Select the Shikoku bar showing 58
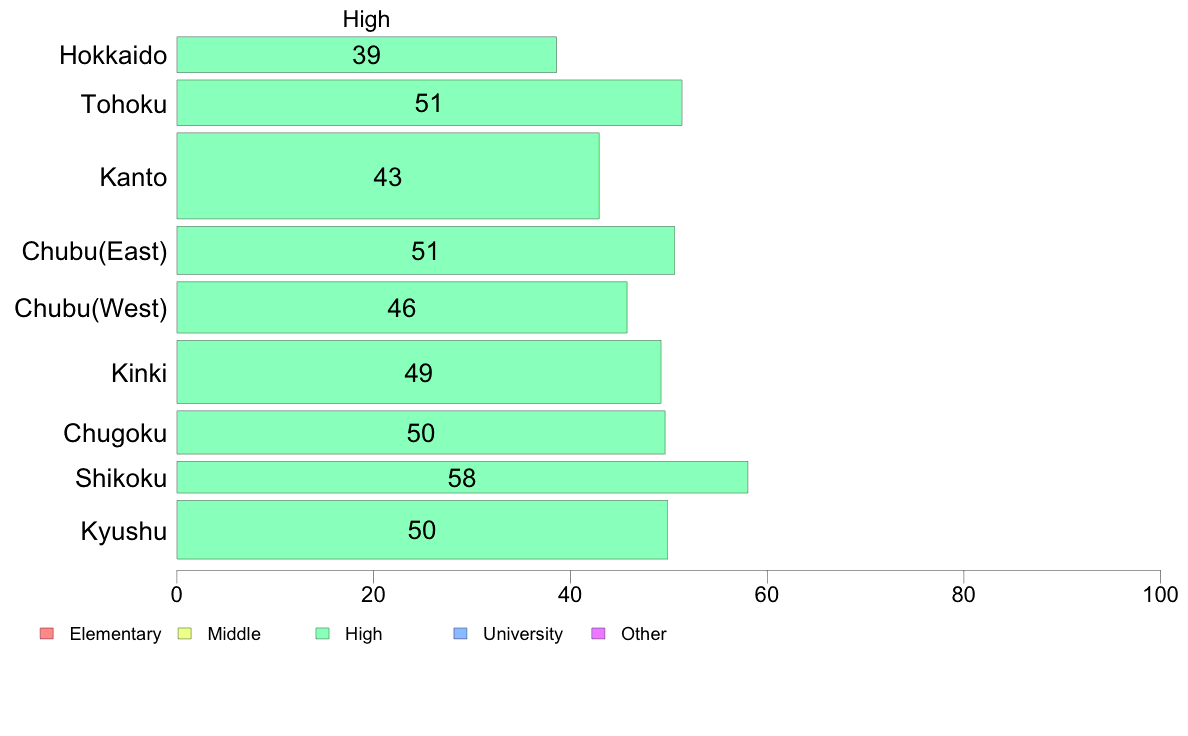This screenshot has height=736, width=1188. pyautogui.click(x=462, y=477)
